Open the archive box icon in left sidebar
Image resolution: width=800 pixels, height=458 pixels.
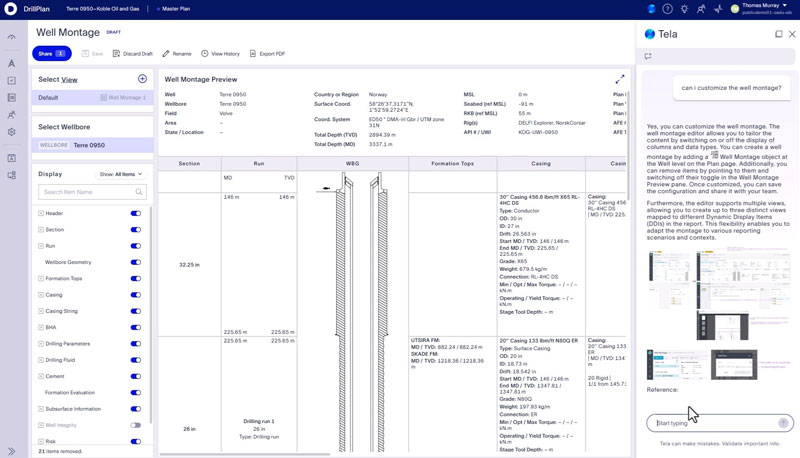click(x=12, y=158)
